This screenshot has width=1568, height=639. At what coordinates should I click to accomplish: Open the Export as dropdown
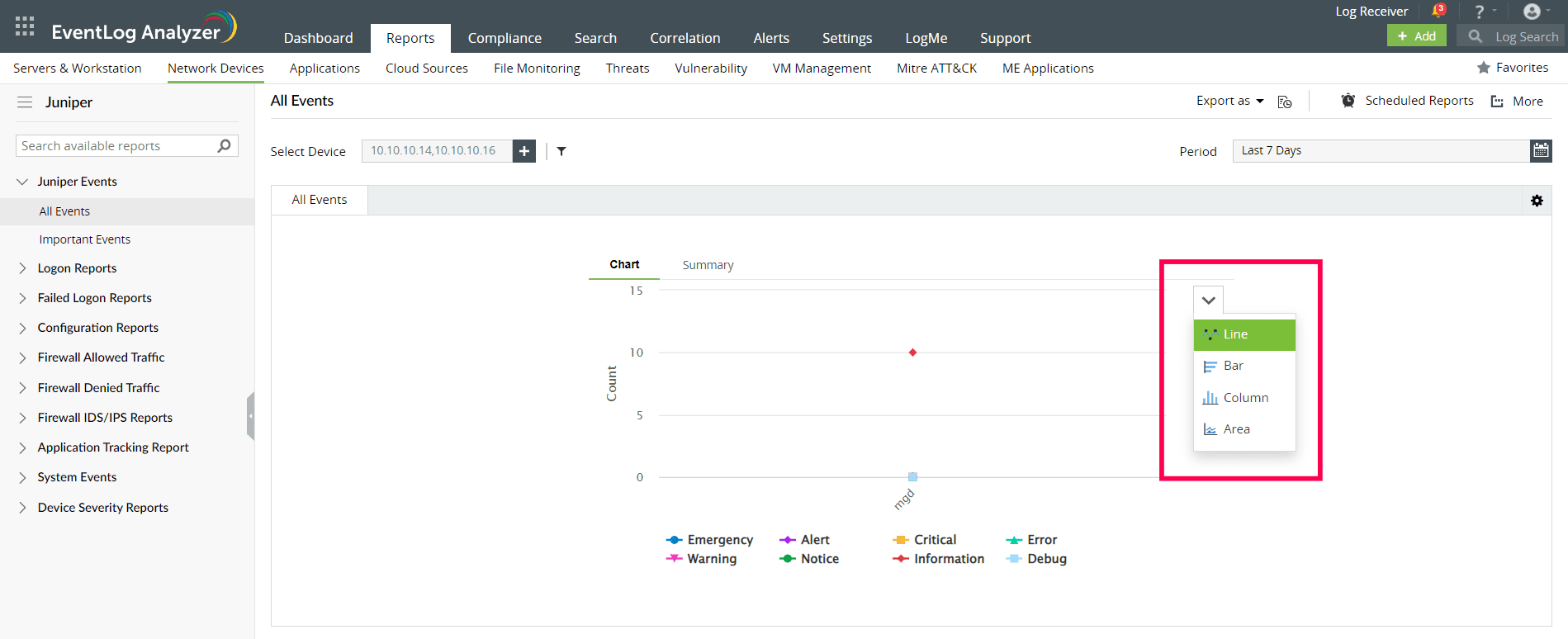tap(1229, 101)
